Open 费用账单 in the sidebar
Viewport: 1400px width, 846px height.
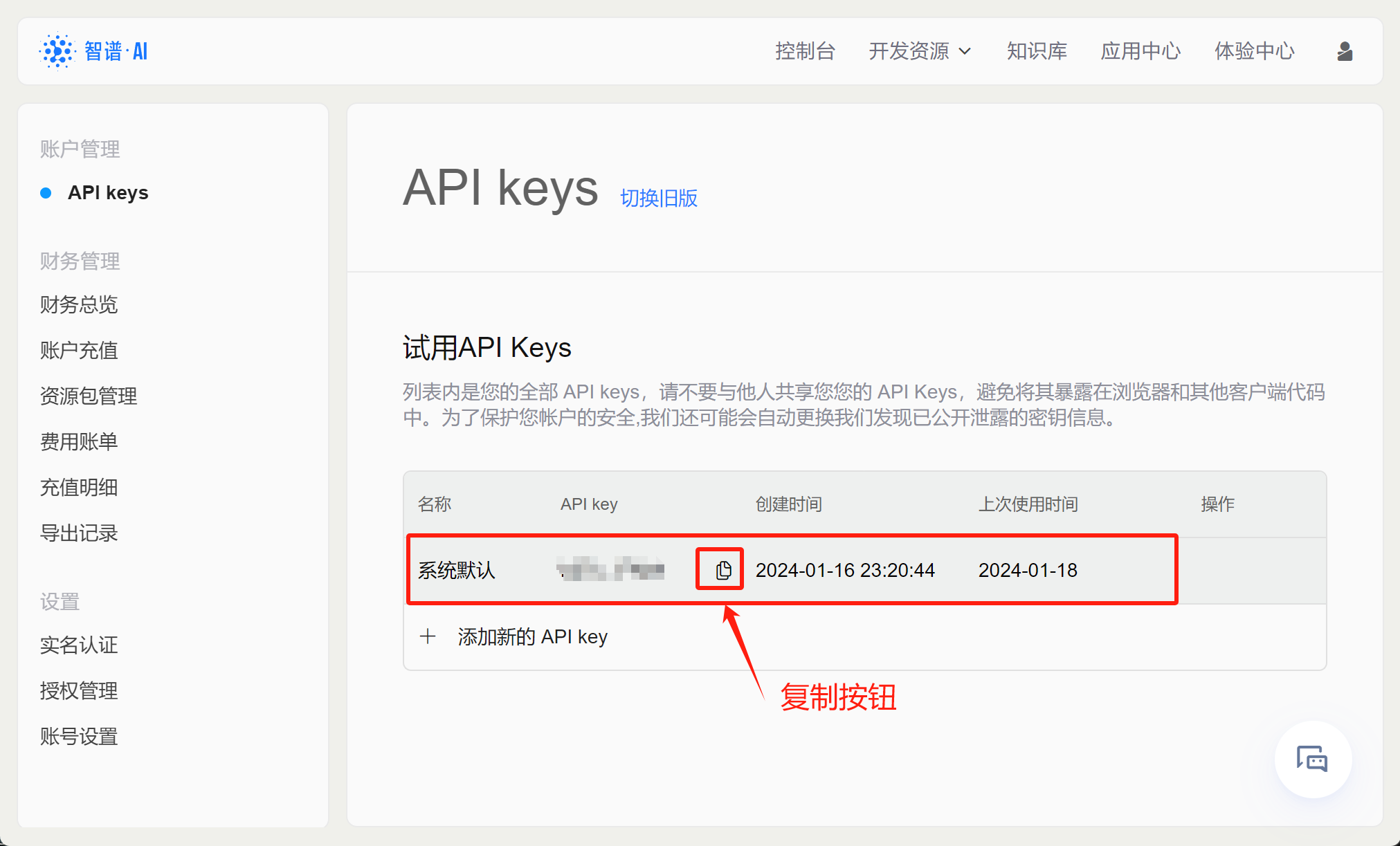click(79, 441)
